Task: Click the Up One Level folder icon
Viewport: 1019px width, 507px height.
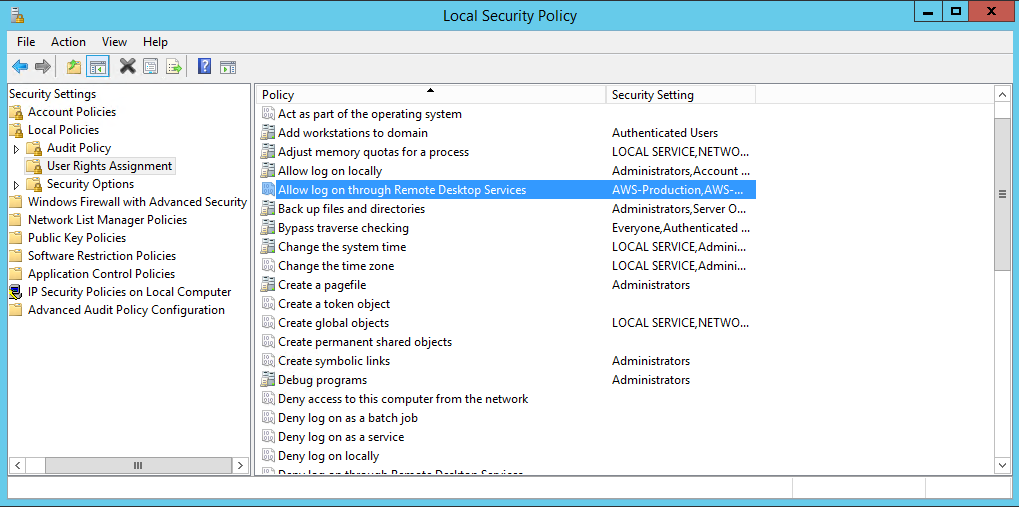Action: point(73,67)
